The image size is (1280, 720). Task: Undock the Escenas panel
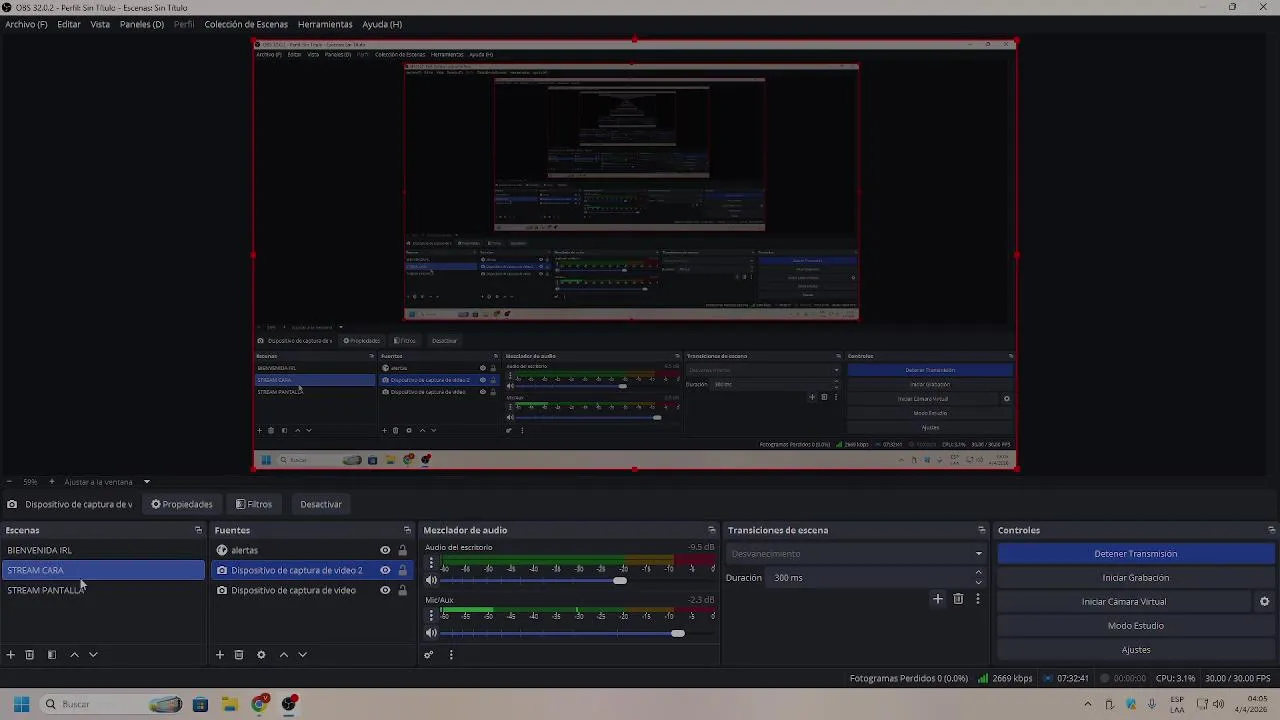[198, 530]
